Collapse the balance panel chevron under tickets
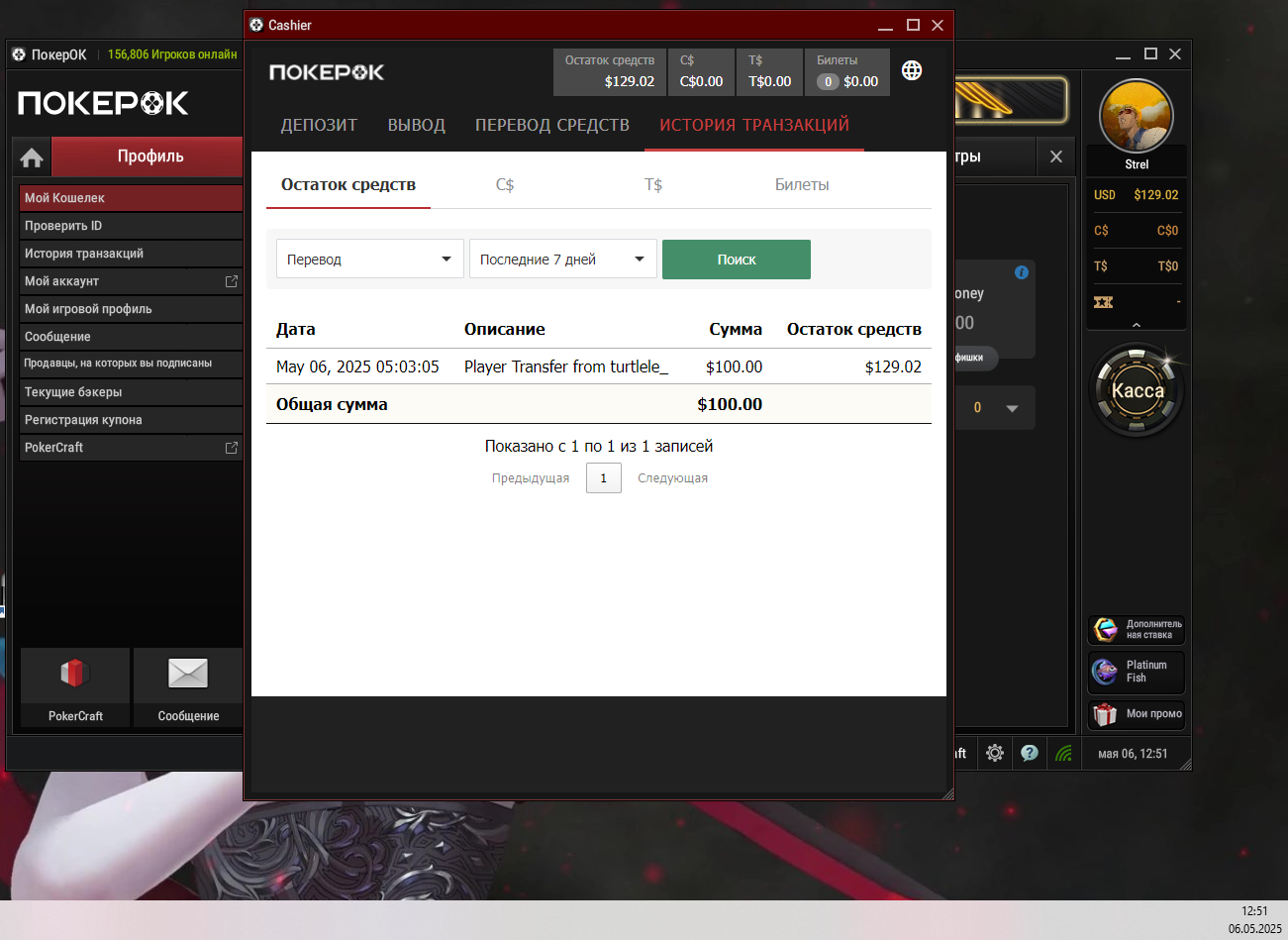 click(x=1137, y=324)
